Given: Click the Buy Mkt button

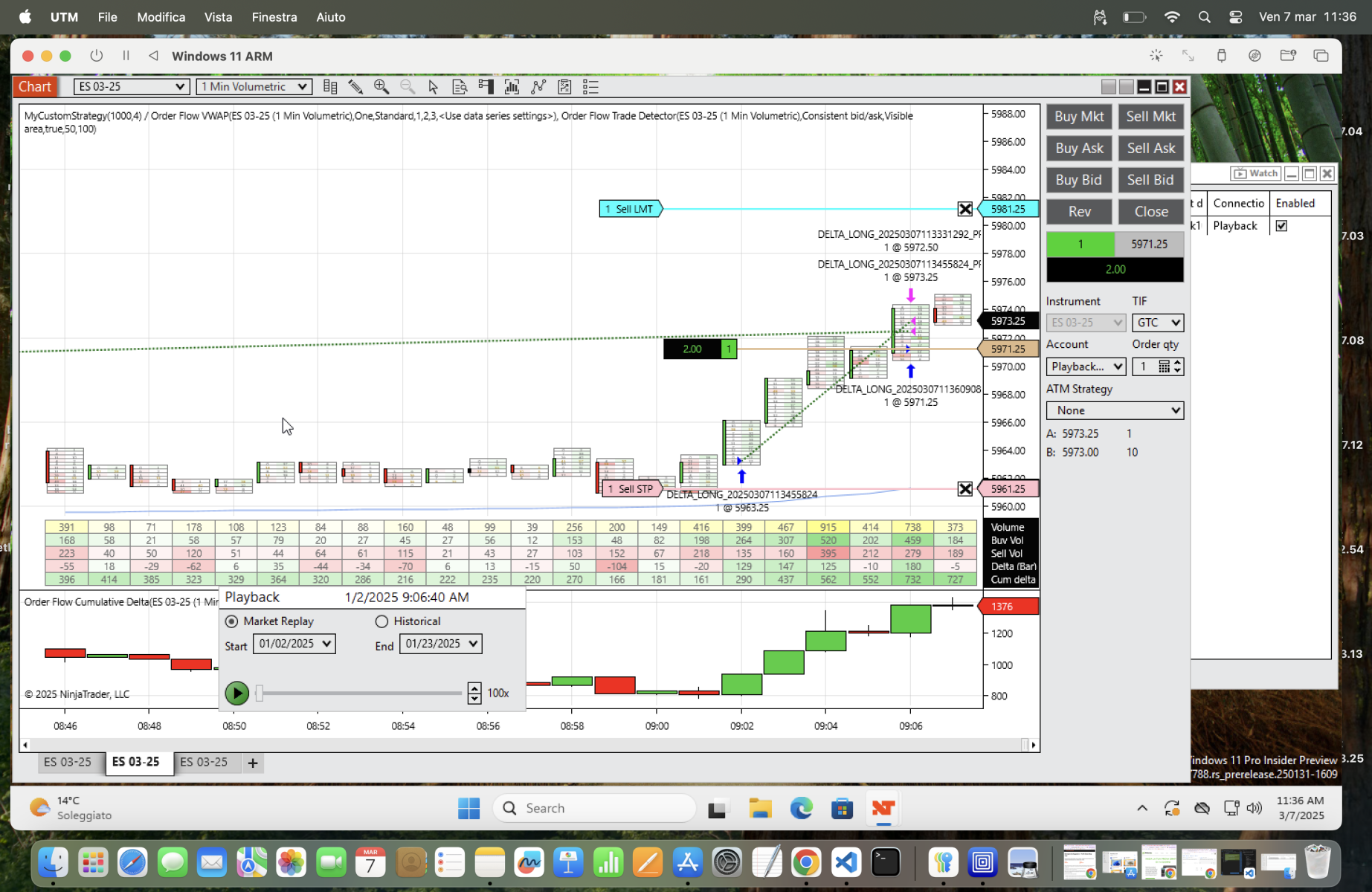Looking at the screenshot, I should tap(1079, 117).
